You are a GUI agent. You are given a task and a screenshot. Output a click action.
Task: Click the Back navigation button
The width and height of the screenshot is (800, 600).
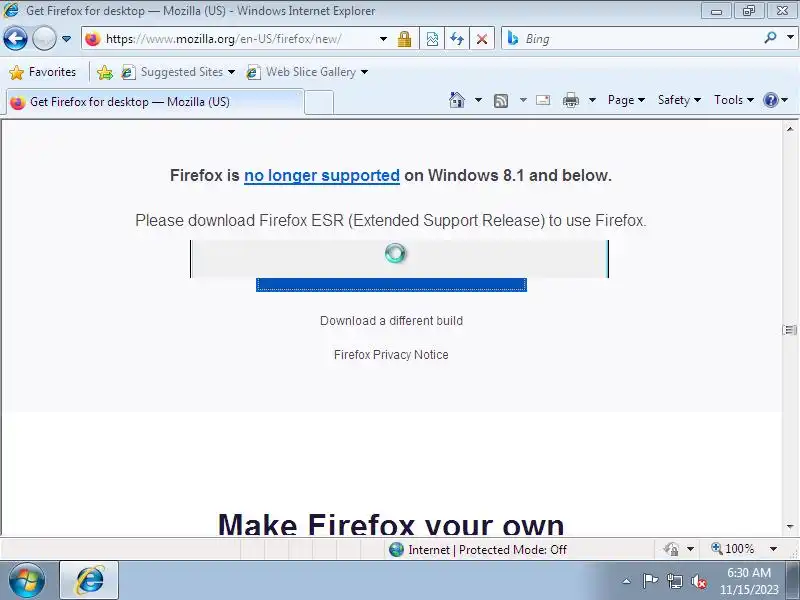click(x=15, y=38)
